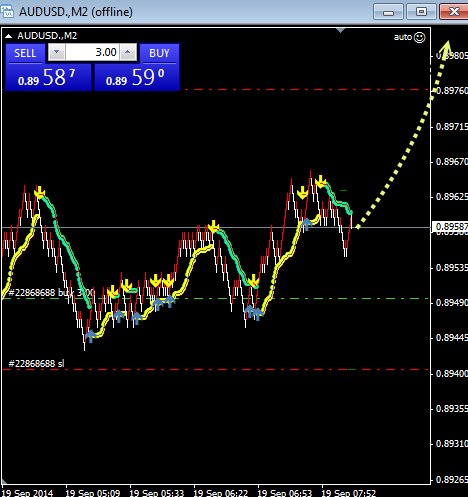
Task: Select the #22868688 buy 3.00 order line
Action: click(51, 293)
